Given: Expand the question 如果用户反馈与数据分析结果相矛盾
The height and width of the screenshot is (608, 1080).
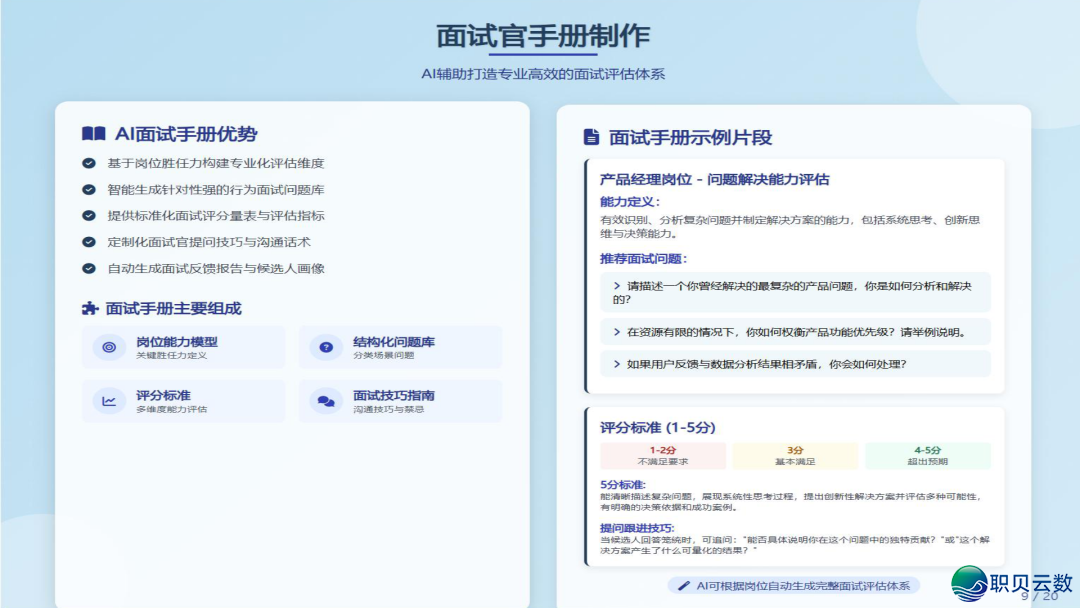Looking at the screenshot, I should click(x=795, y=364).
